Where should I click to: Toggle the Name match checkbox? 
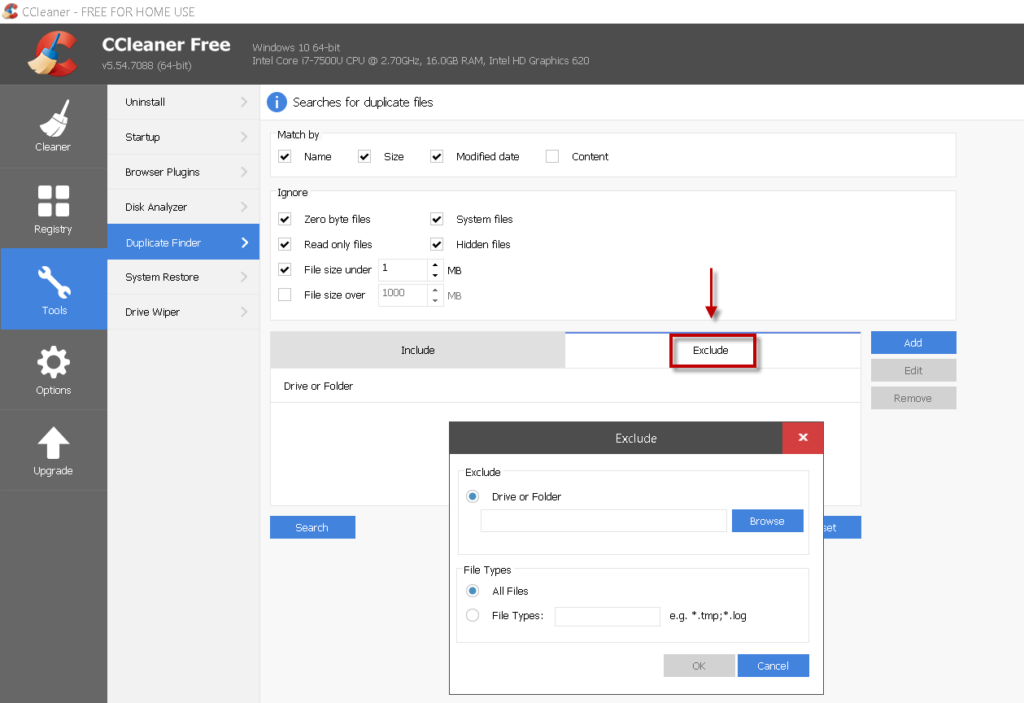pos(285,157)
